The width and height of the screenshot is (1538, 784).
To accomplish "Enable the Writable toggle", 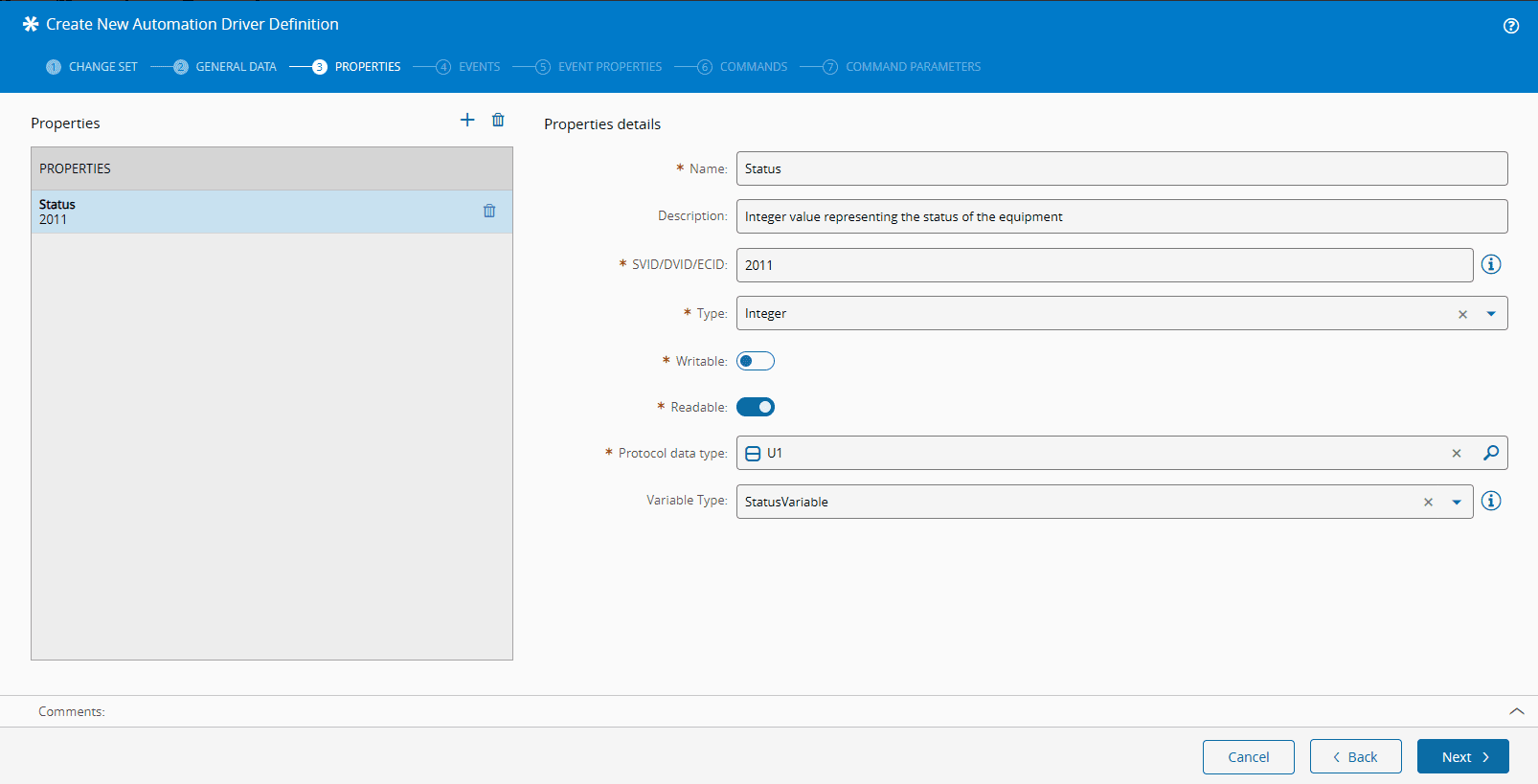I will click(756, 361).
